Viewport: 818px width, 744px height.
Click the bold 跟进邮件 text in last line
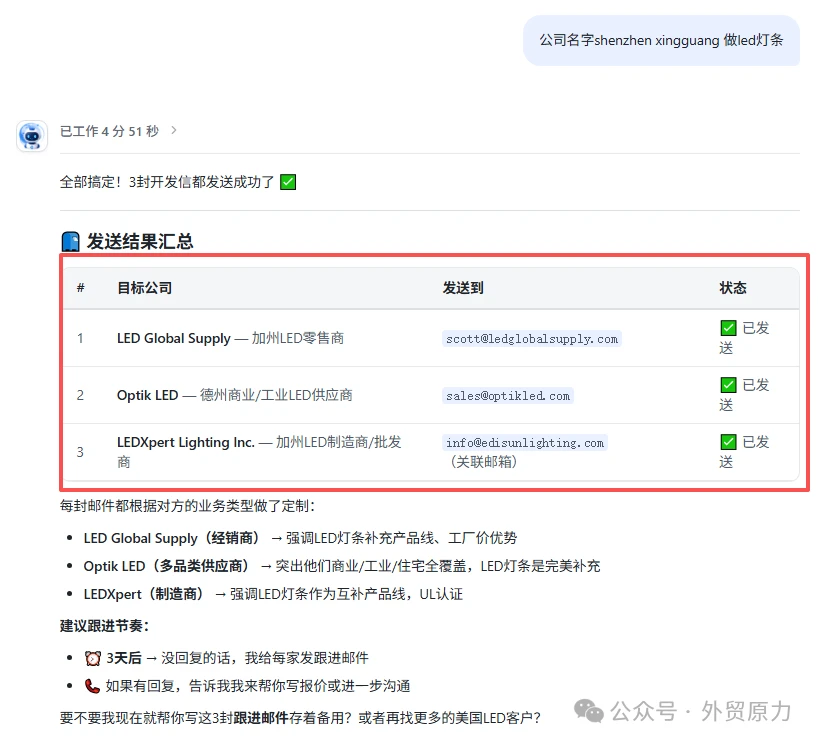261,718
